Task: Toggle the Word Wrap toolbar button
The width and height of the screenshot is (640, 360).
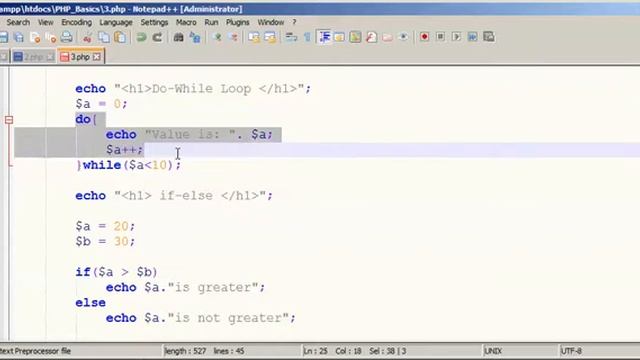Action: pyautogui.click(x=291, y=38)
